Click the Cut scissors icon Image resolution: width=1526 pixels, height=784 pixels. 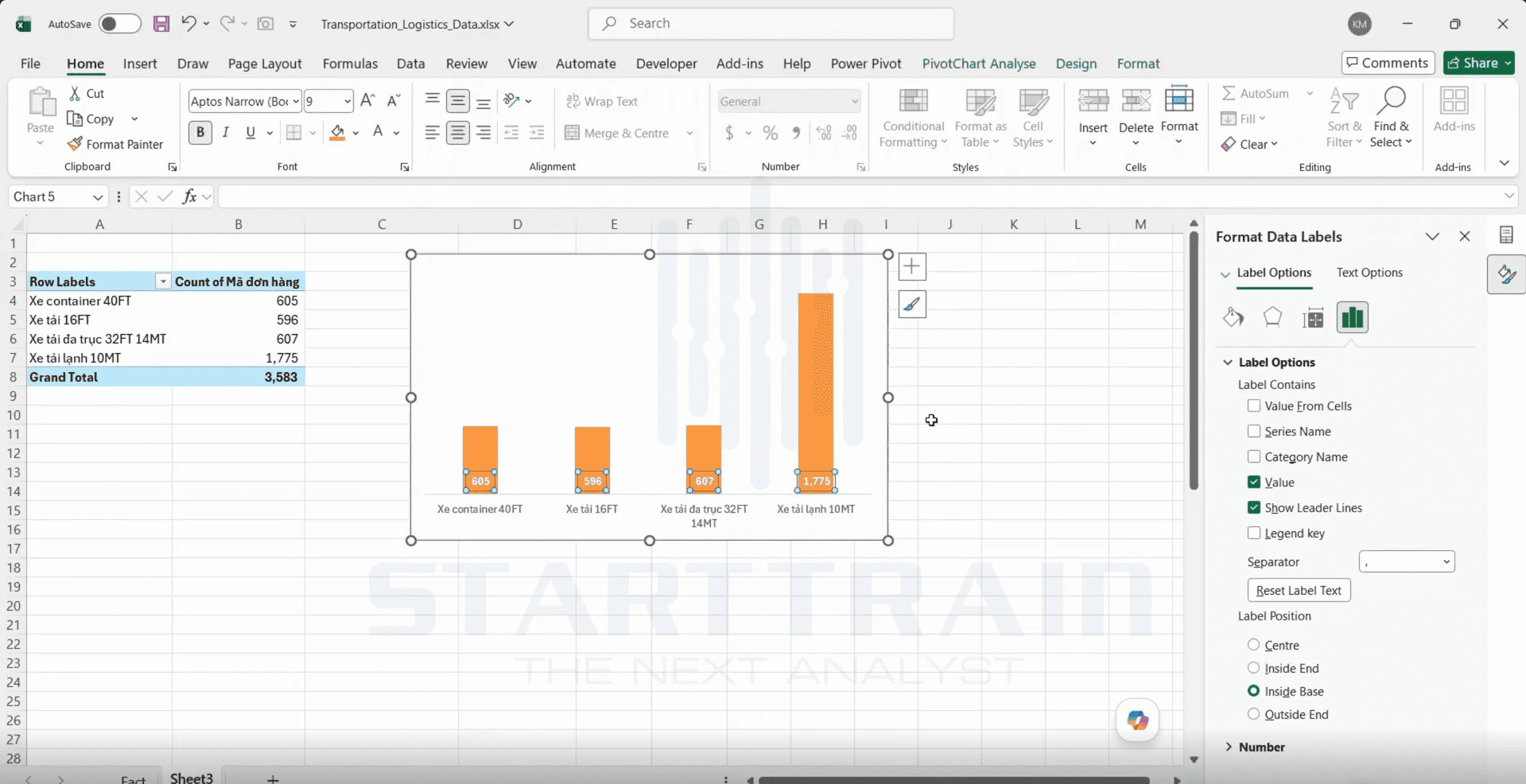75,94
